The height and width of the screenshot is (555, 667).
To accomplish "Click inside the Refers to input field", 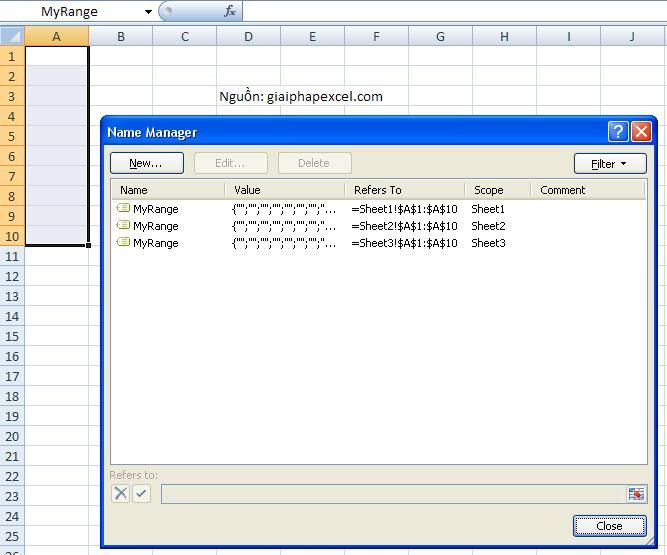I will click(x=393, y=494).
